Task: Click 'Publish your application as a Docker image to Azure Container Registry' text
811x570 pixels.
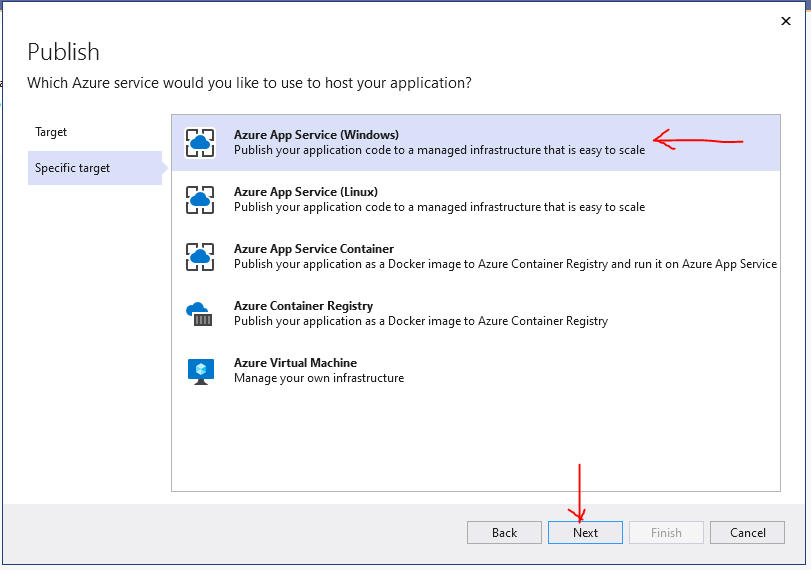Action: click(x=420, y=321)
